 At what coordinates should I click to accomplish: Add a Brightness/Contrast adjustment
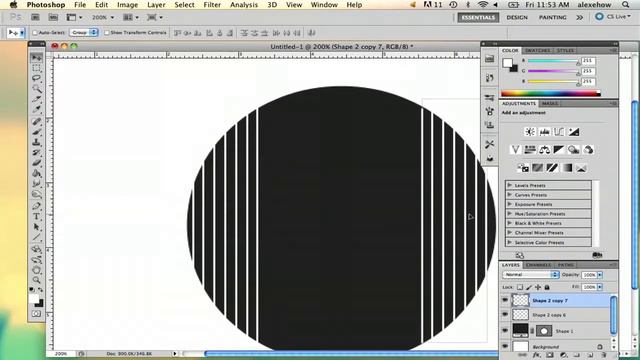(530, 132)
